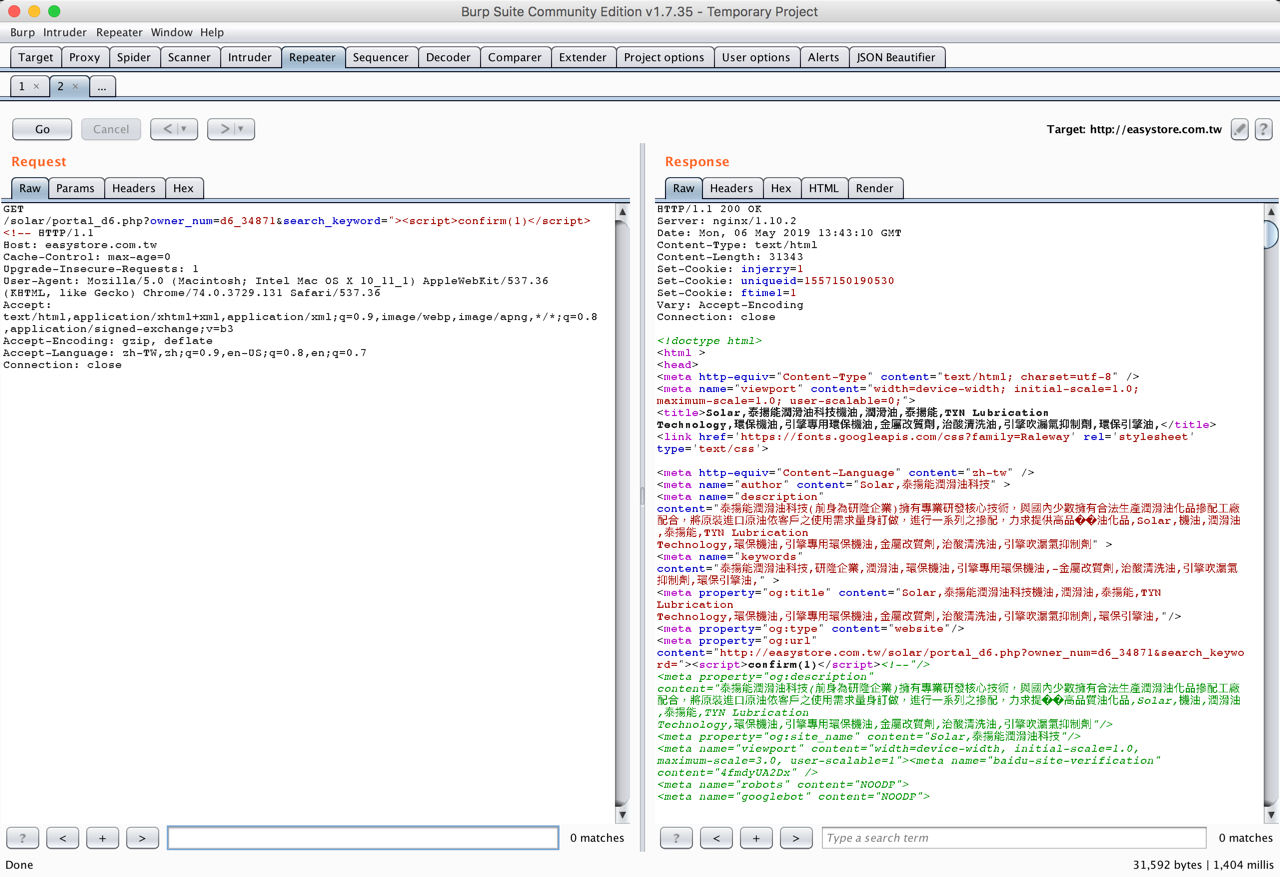Open the Window menu
1280x877 pixels.
[171, 32]
